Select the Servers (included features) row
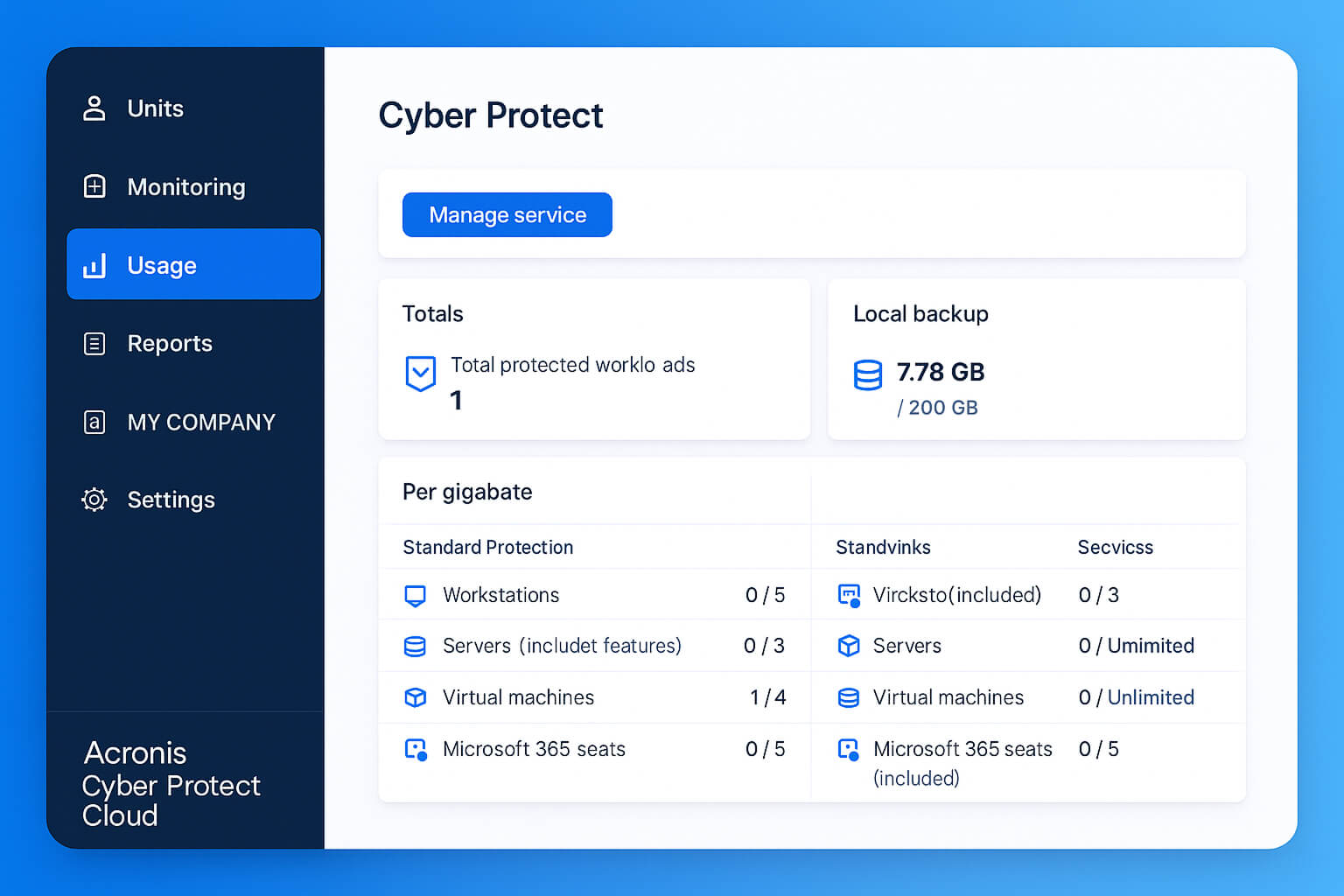 pos(562,646)
